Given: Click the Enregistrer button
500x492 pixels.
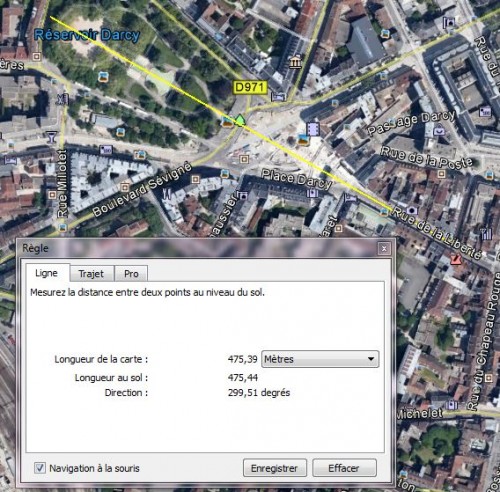Looking at the screenshot, I should click(275, 468).
